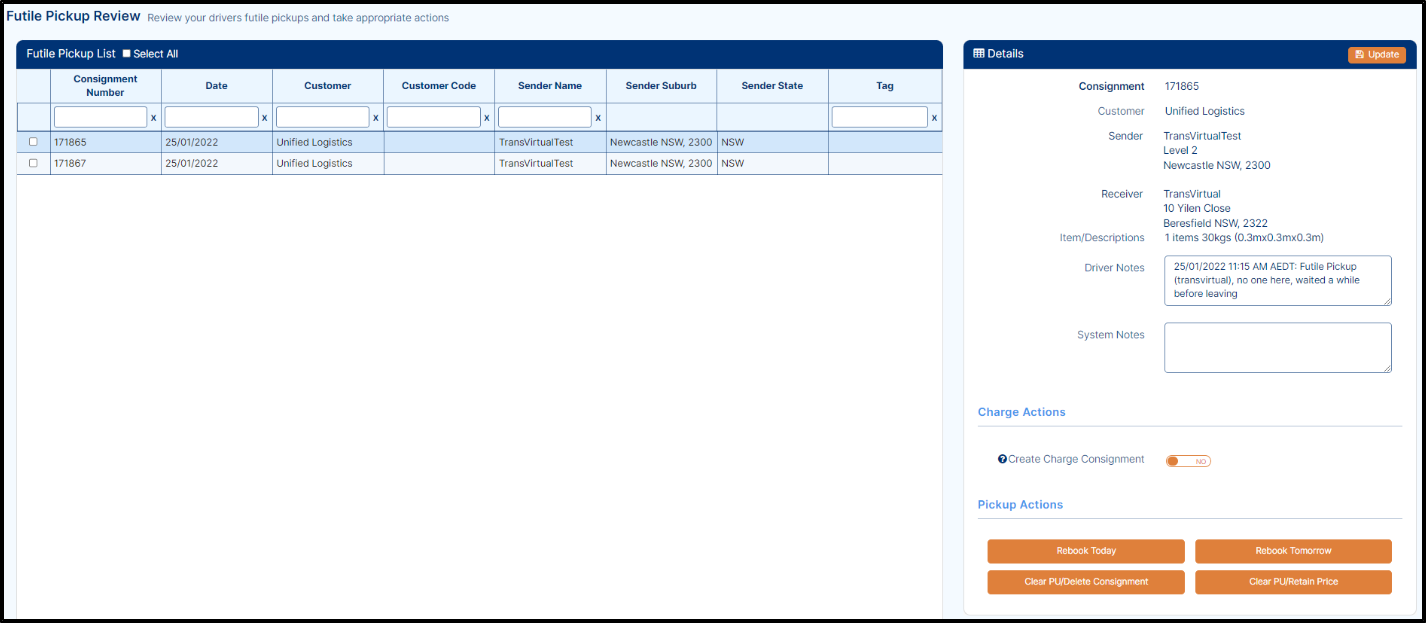Screen dimensions: 1426x623
Task: Click customer Unified Logistics in Details panel
Action: point(1204,111)
